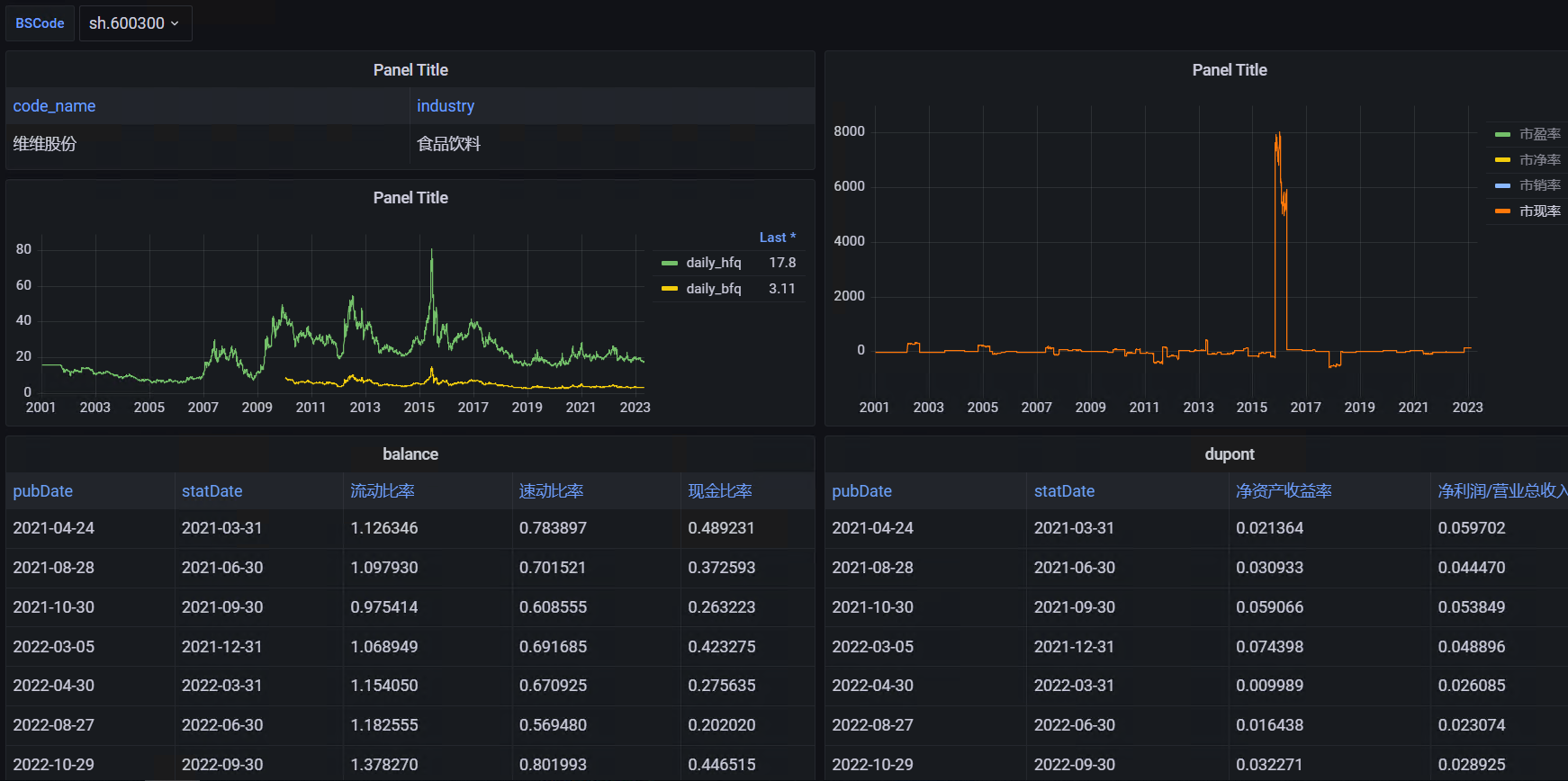1568x781 pixels.
Task: Select dupont cell 0.030933
Action: (x=1329, y=568)
